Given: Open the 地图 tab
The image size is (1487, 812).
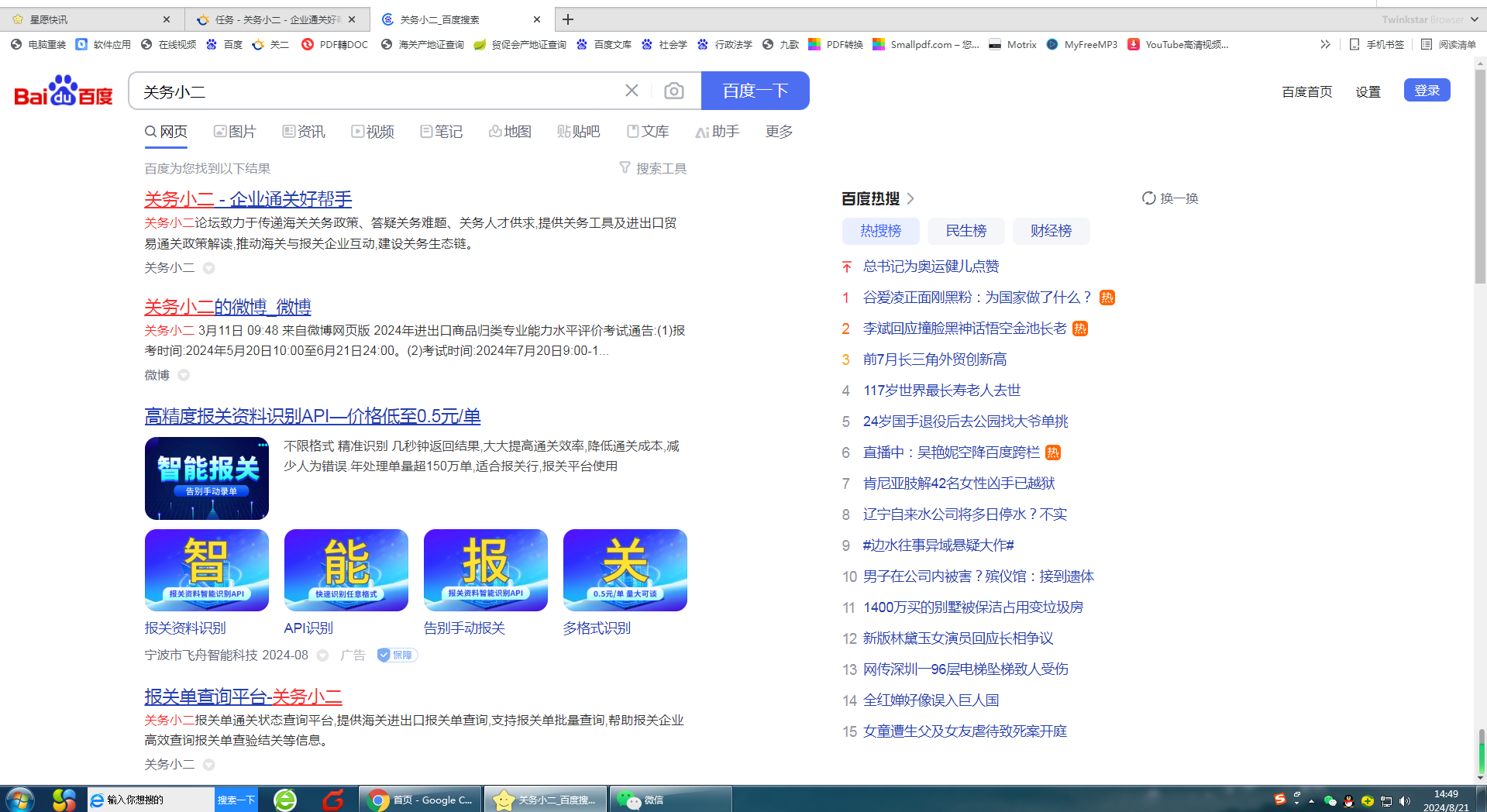Looking at the screenshot, I should click(x=510, y=132).
